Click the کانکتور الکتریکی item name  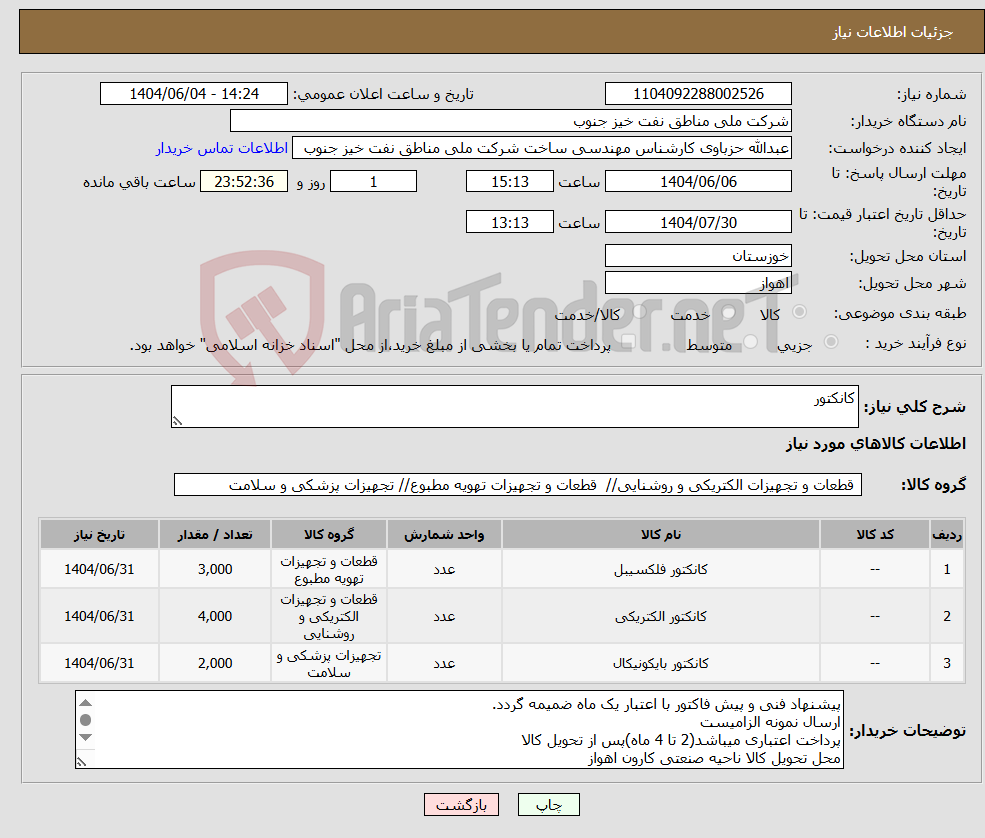tap(661, 616)
